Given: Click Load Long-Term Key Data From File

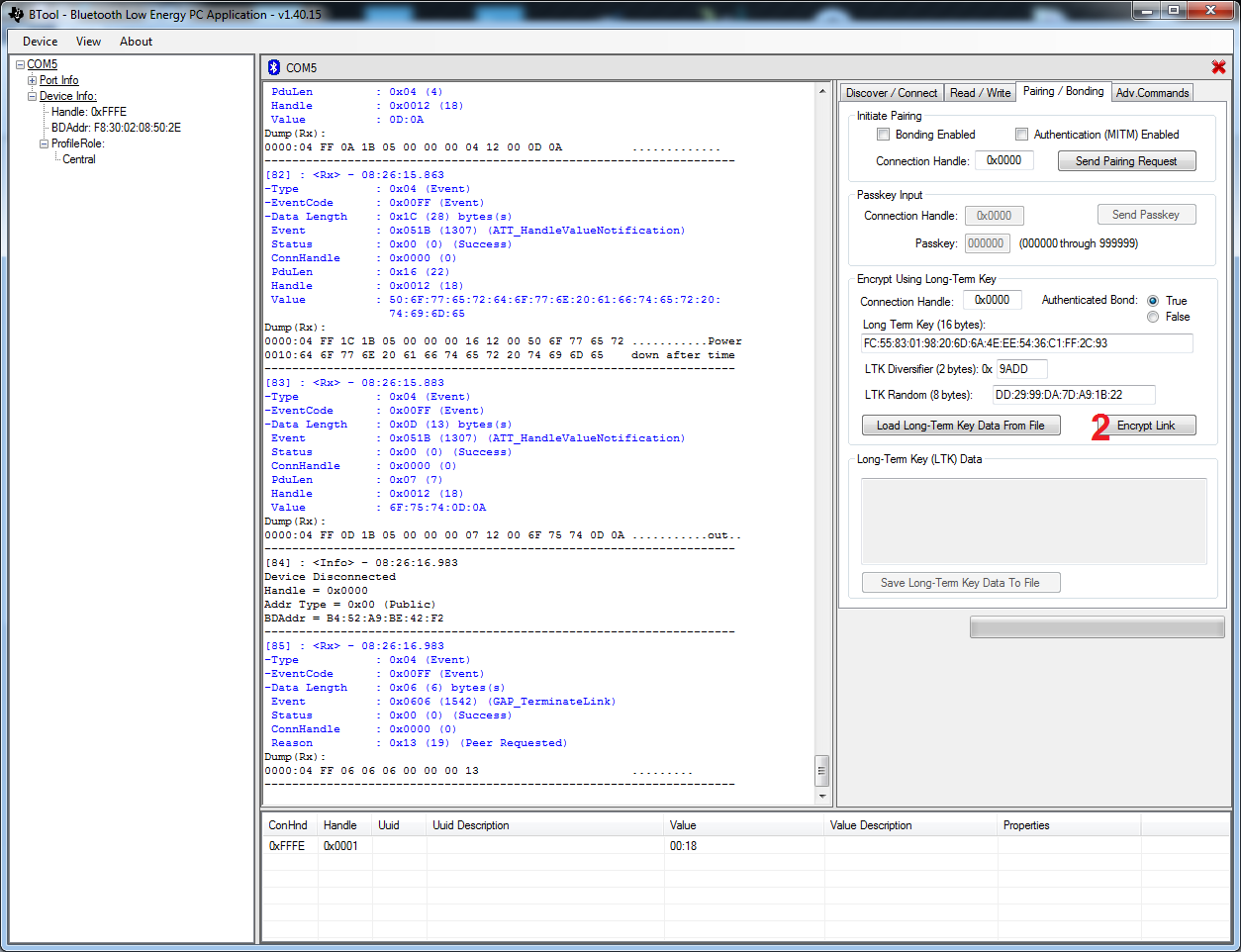Looking at the screenshot, I should (x=960, y=426).
